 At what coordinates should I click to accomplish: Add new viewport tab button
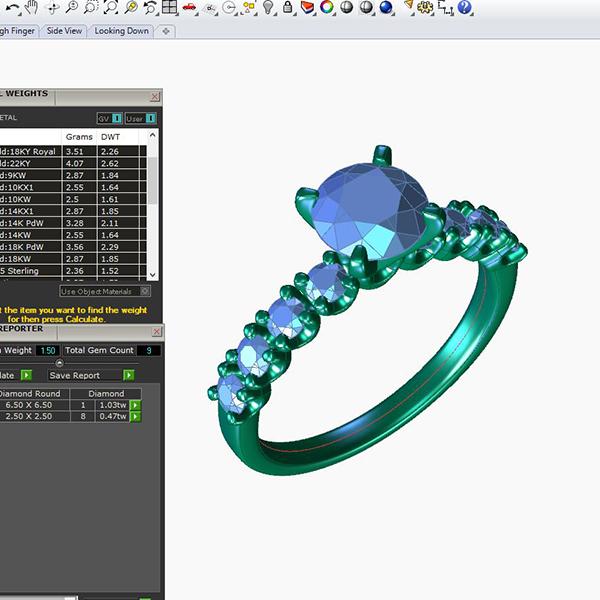coord(166,31)
